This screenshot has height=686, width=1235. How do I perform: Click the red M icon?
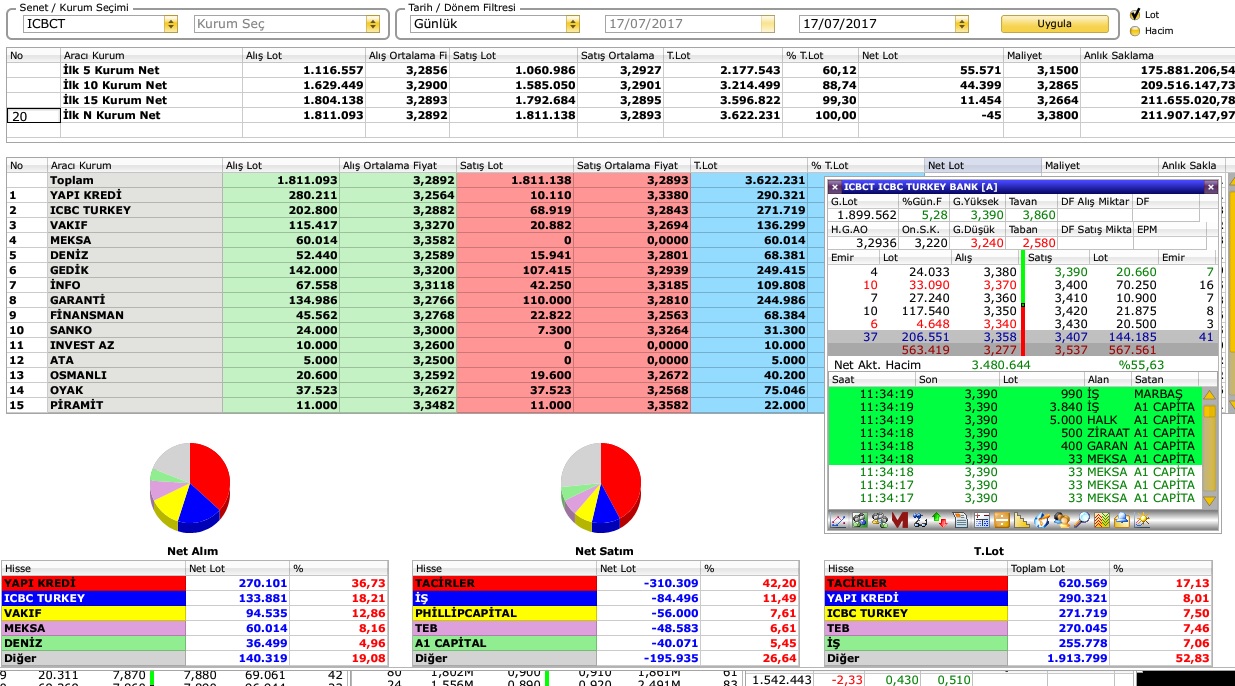[x=899, y=520]
